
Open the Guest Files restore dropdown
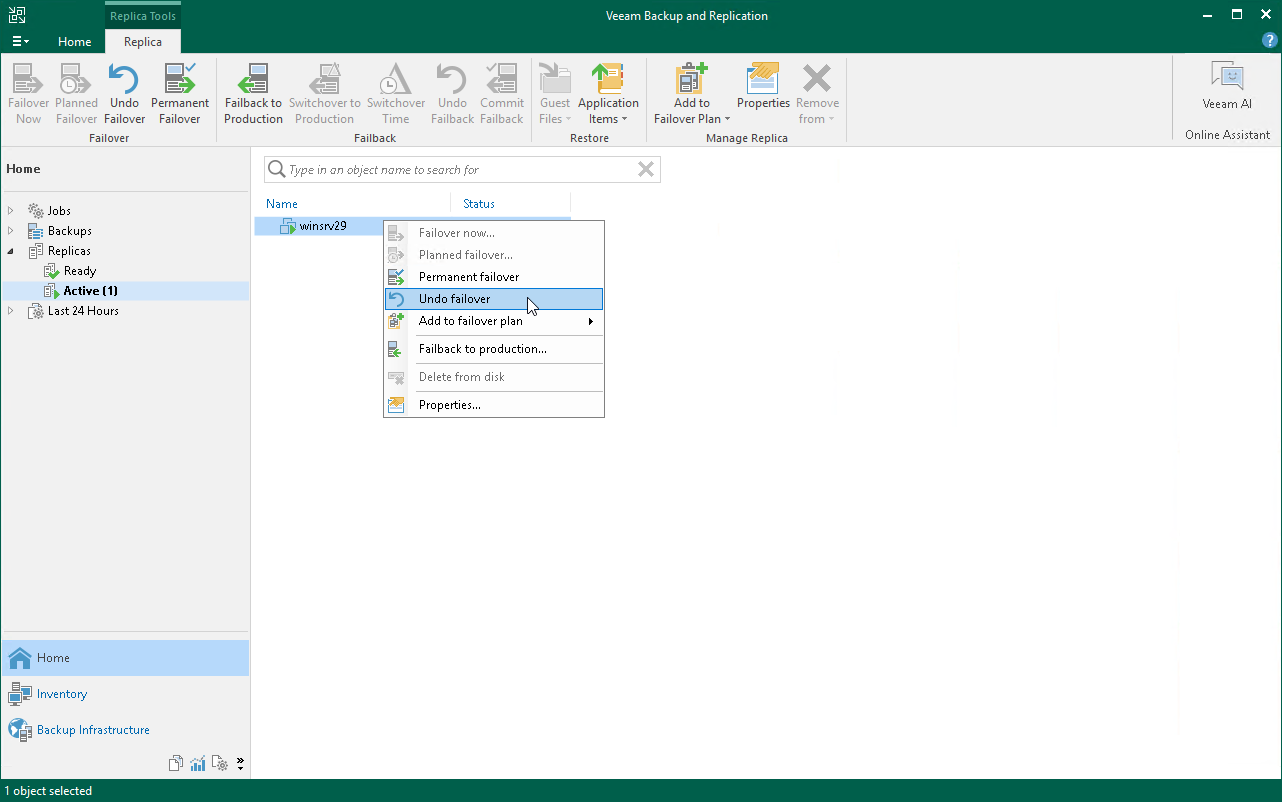click(x=555, y=94)
